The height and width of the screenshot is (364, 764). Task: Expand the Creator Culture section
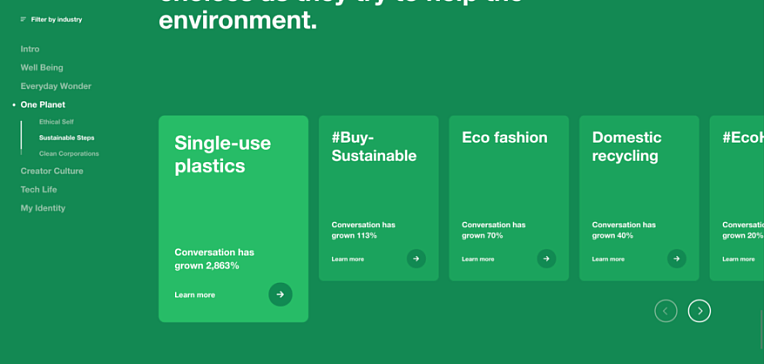[52, 171]
